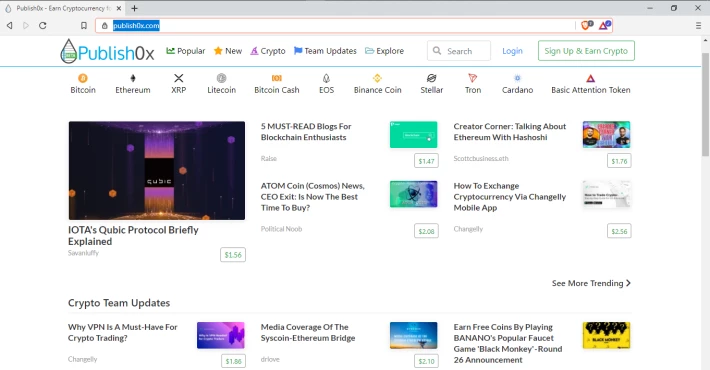Viewport: 710px width, 370px height.
Task: Open the browser main menu
Action: [698, 26]
